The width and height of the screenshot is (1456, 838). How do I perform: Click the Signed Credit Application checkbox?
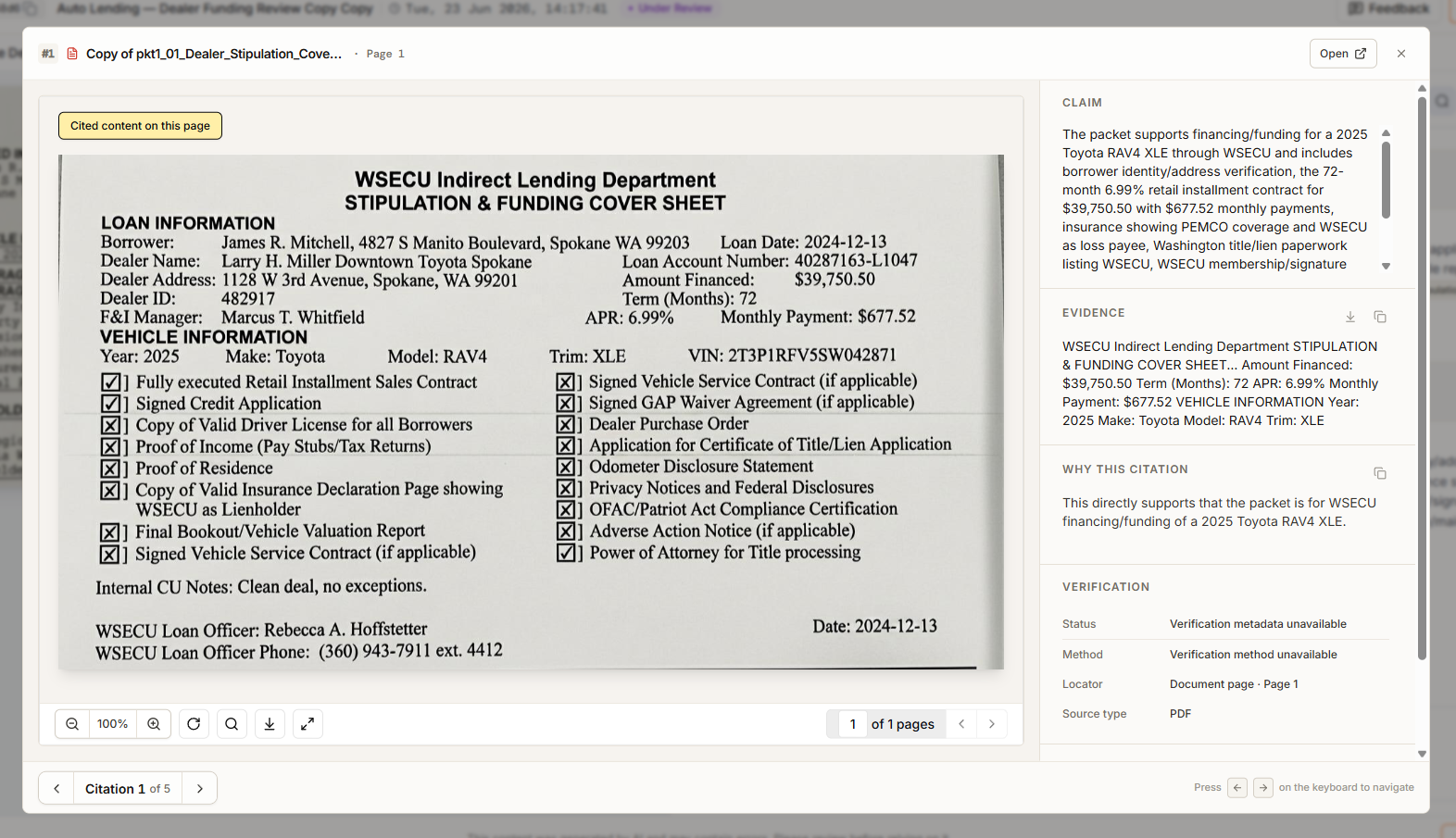click(x=111, y=404)
